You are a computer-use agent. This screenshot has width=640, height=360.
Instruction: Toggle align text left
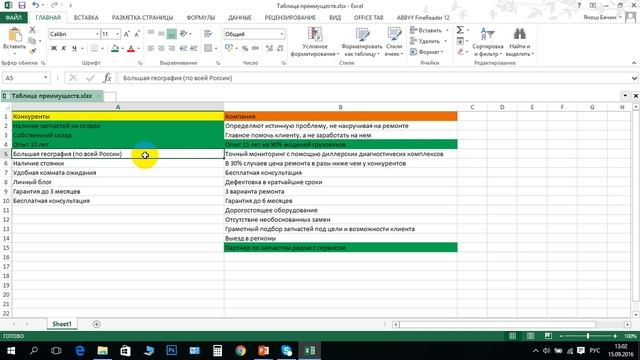coord(151,49)
